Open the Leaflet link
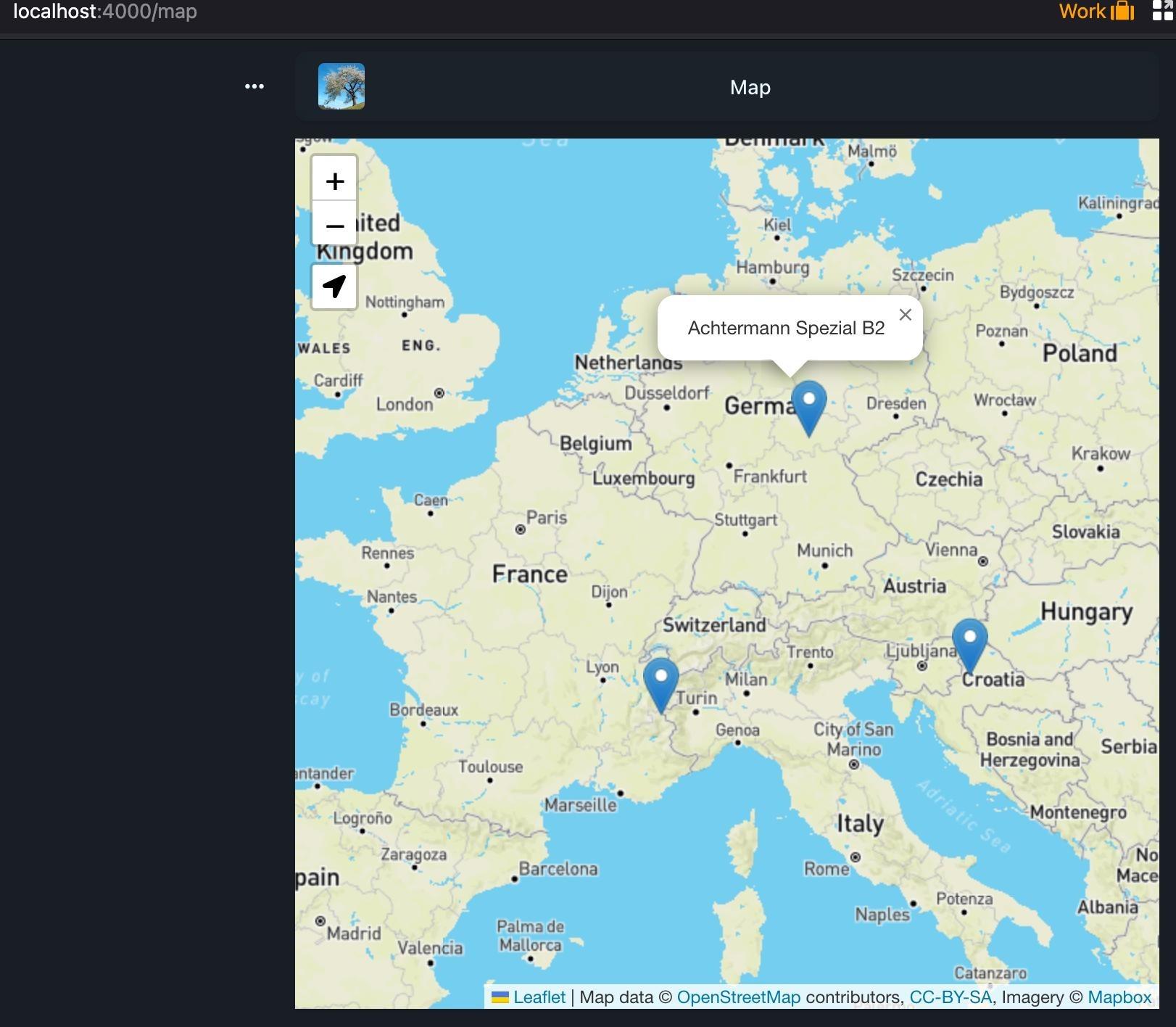This screenshot has height=1027, width=1176. pyautogui.click(x=539, y=997)
